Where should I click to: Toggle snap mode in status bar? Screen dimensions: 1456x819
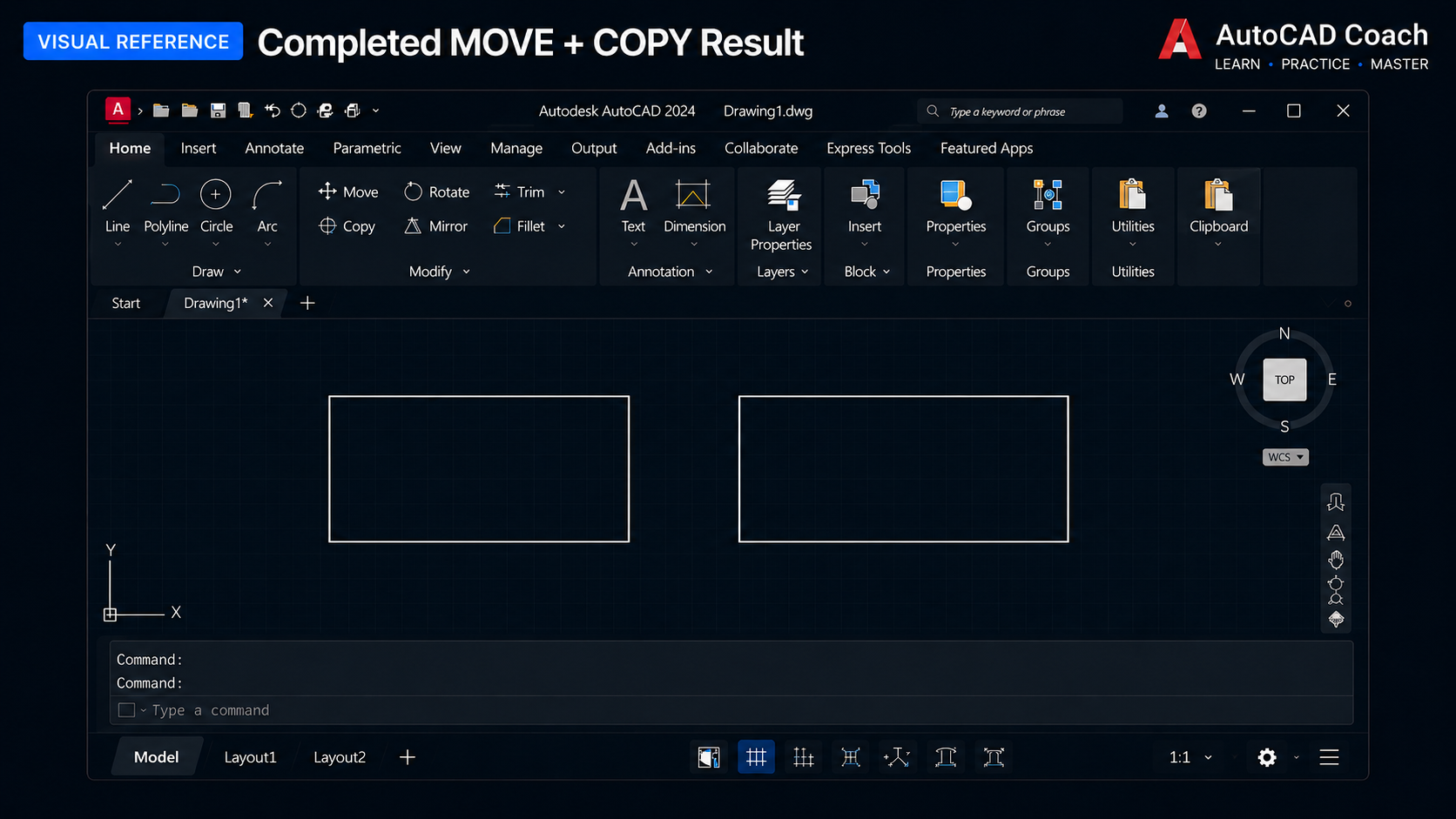click(803, 757)
